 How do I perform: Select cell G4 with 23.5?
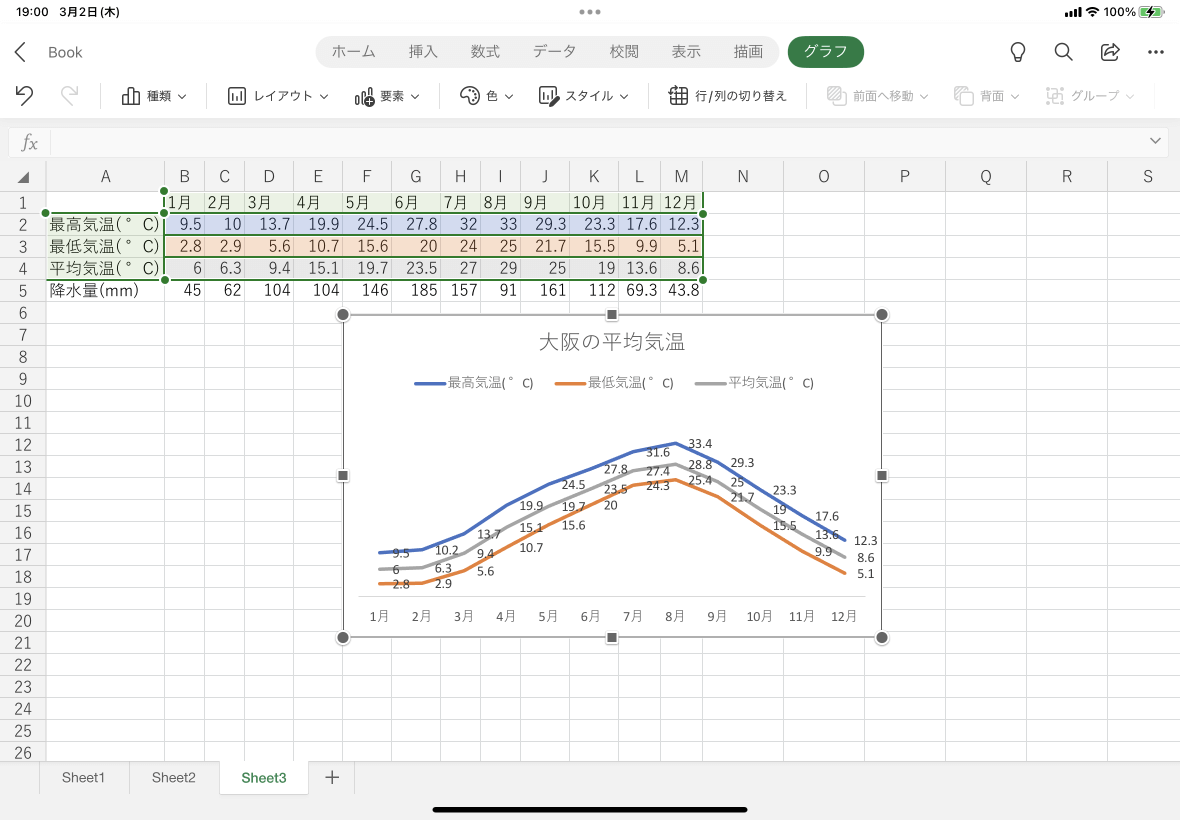(x=416, y=268)
